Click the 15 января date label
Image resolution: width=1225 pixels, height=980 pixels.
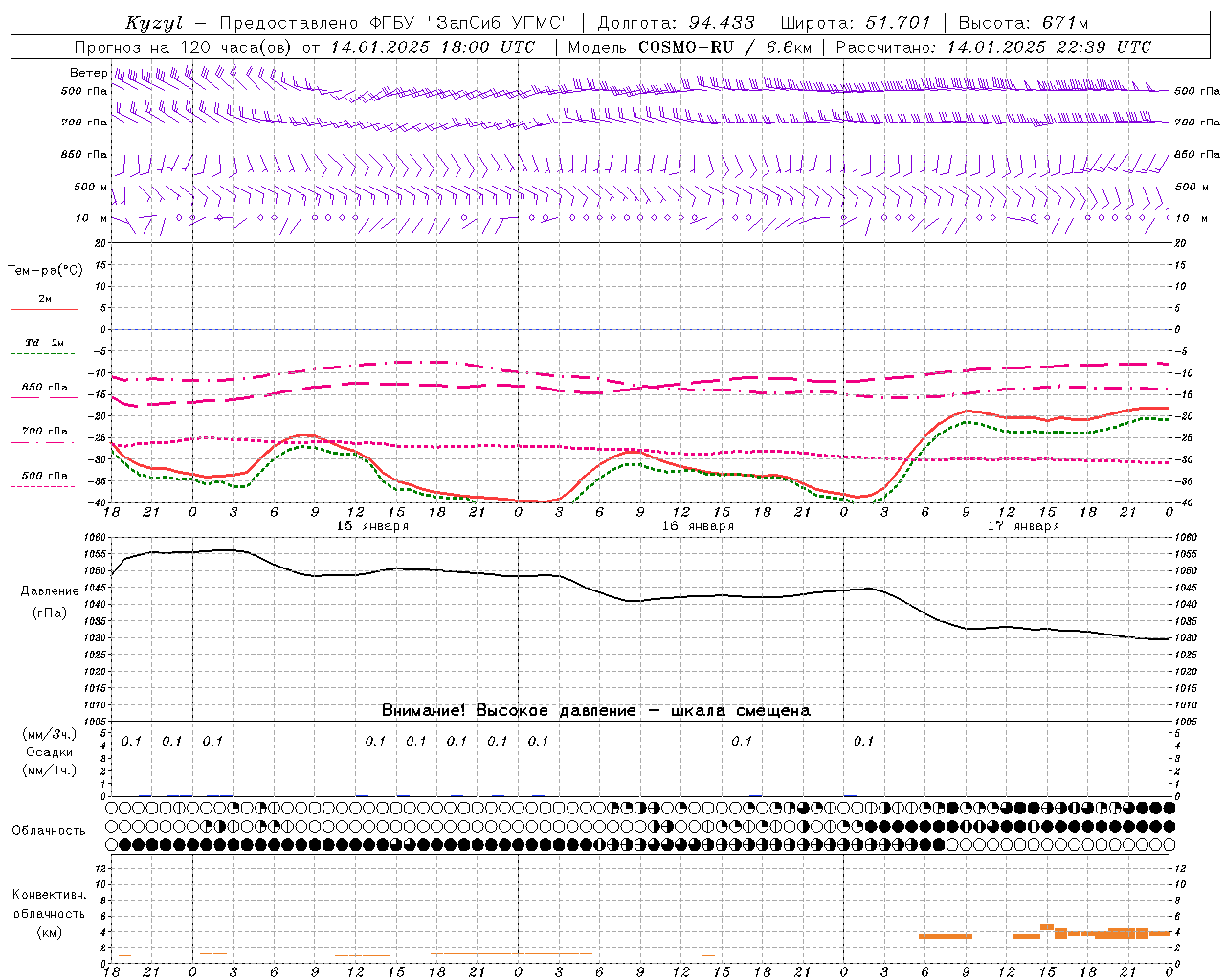coord(372,526)
